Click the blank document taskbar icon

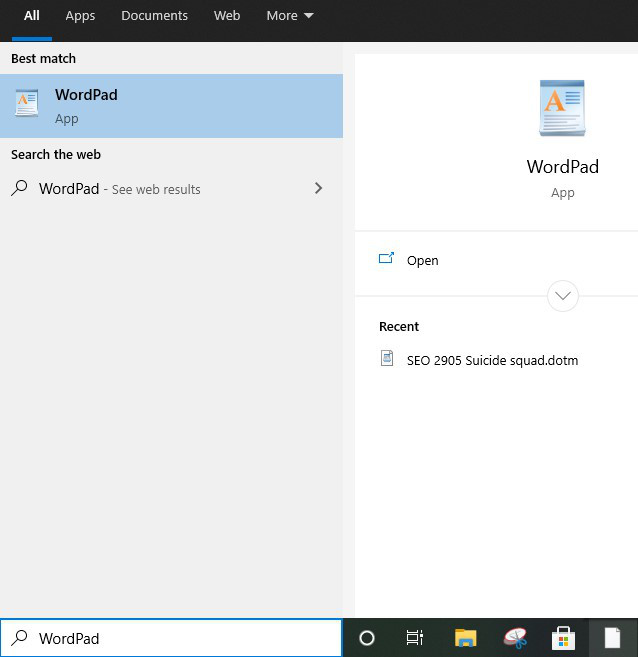(x=612, y=638)
